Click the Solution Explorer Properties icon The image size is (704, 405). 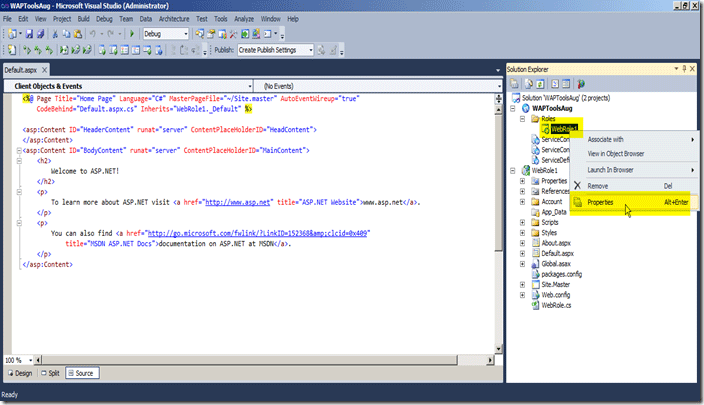click(514, 84)
